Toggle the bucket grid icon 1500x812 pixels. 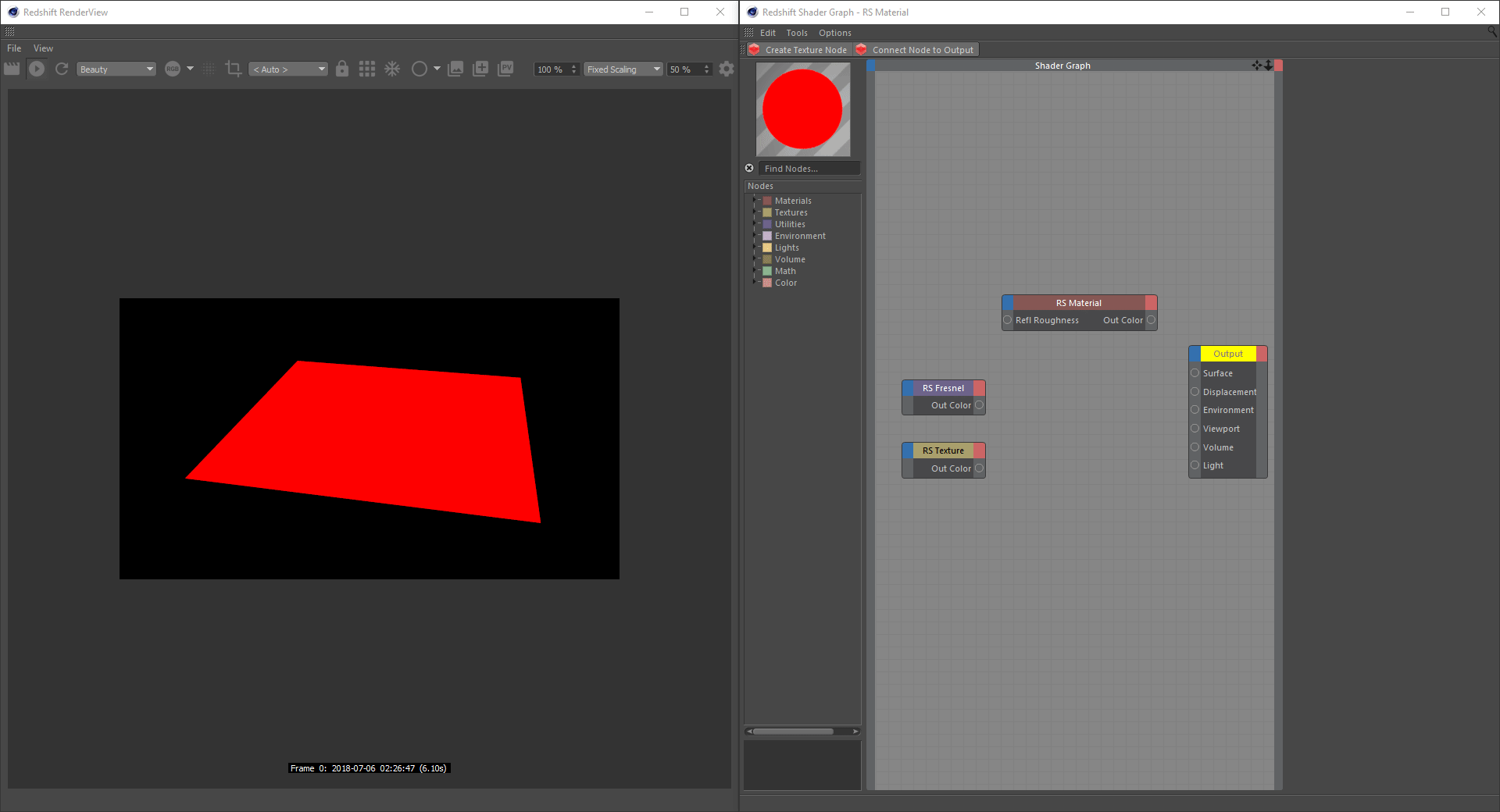pos(367,69)
